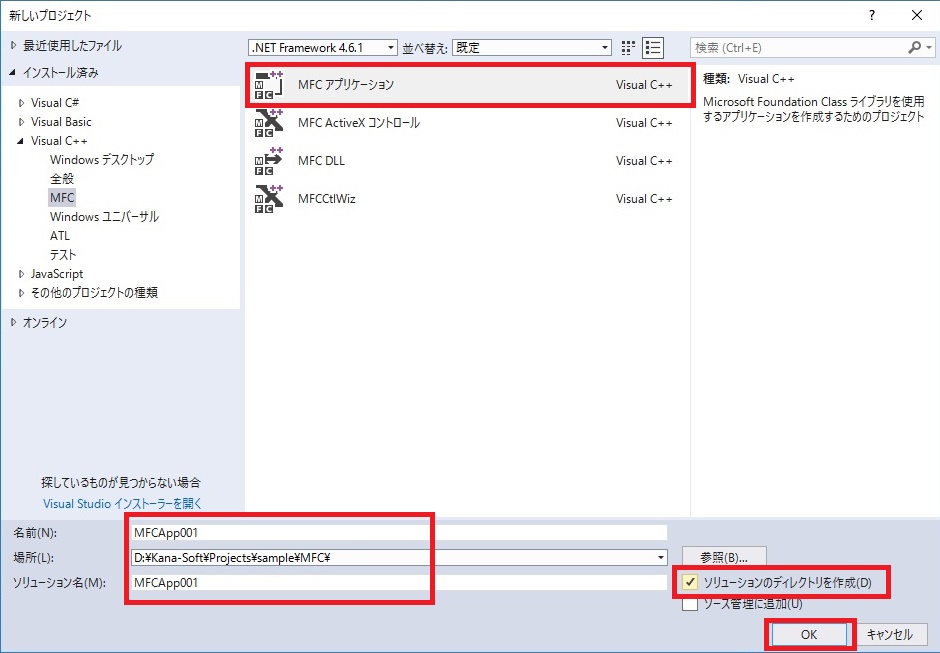Collapse the Visual C++ node
940x653 pixels.
(22, 141)
